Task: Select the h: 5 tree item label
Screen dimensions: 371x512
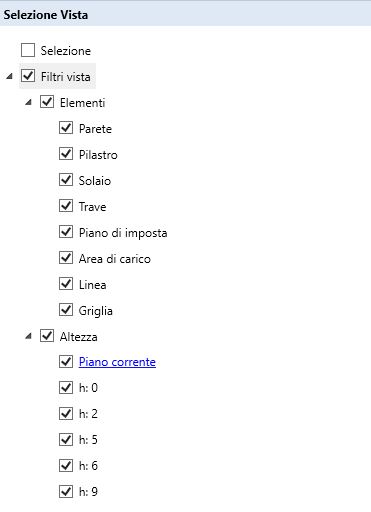Action: point(88,440)
